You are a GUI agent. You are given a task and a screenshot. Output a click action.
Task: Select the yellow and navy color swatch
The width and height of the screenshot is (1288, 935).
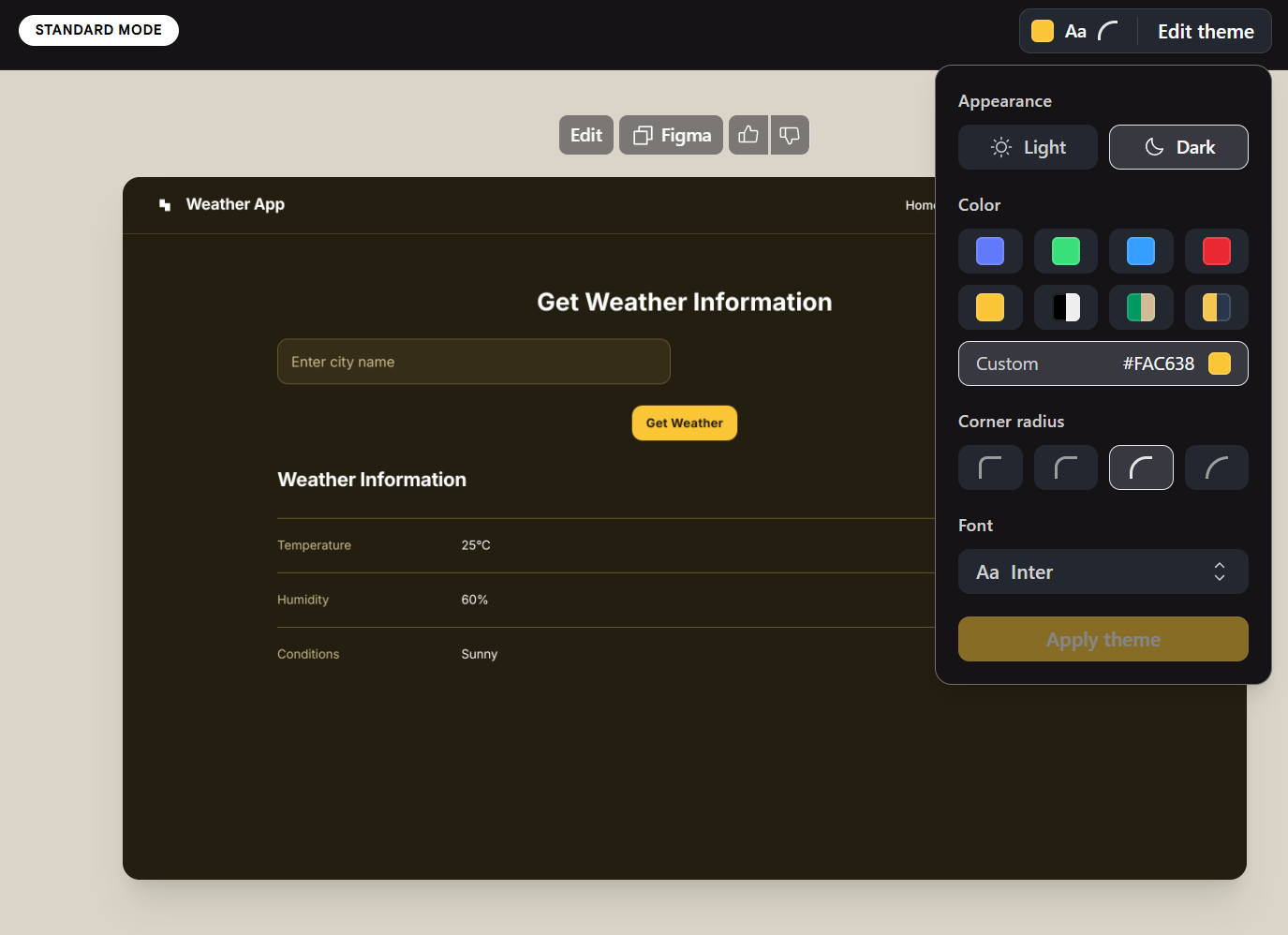(x=1217, y=307)
